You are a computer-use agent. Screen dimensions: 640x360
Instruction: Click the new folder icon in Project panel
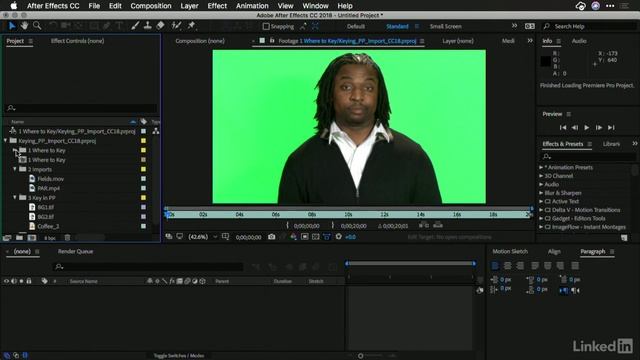point(19,238)
